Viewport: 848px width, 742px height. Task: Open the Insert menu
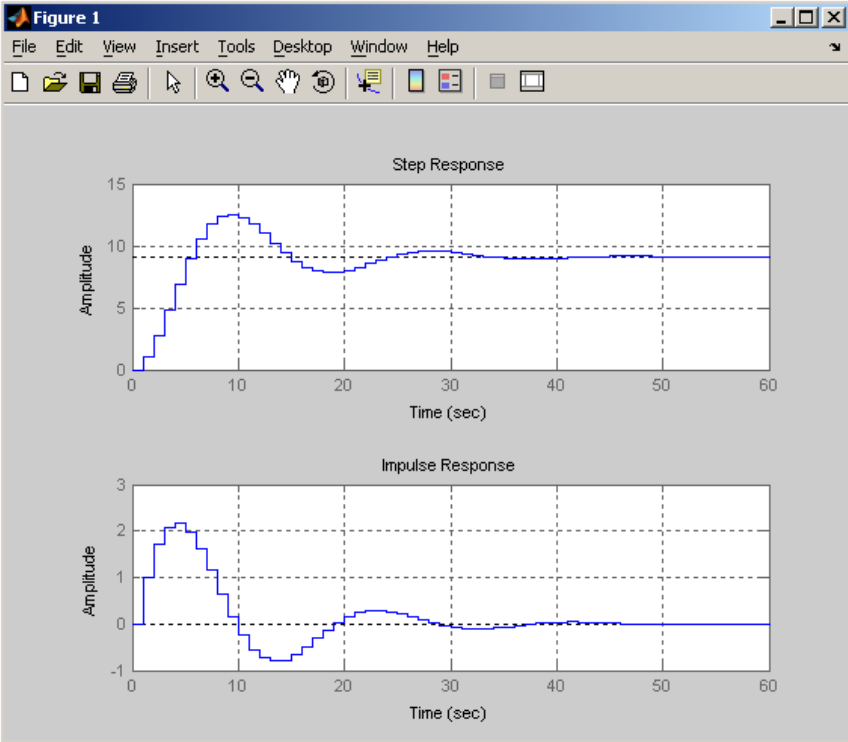[x=177, y=47]
